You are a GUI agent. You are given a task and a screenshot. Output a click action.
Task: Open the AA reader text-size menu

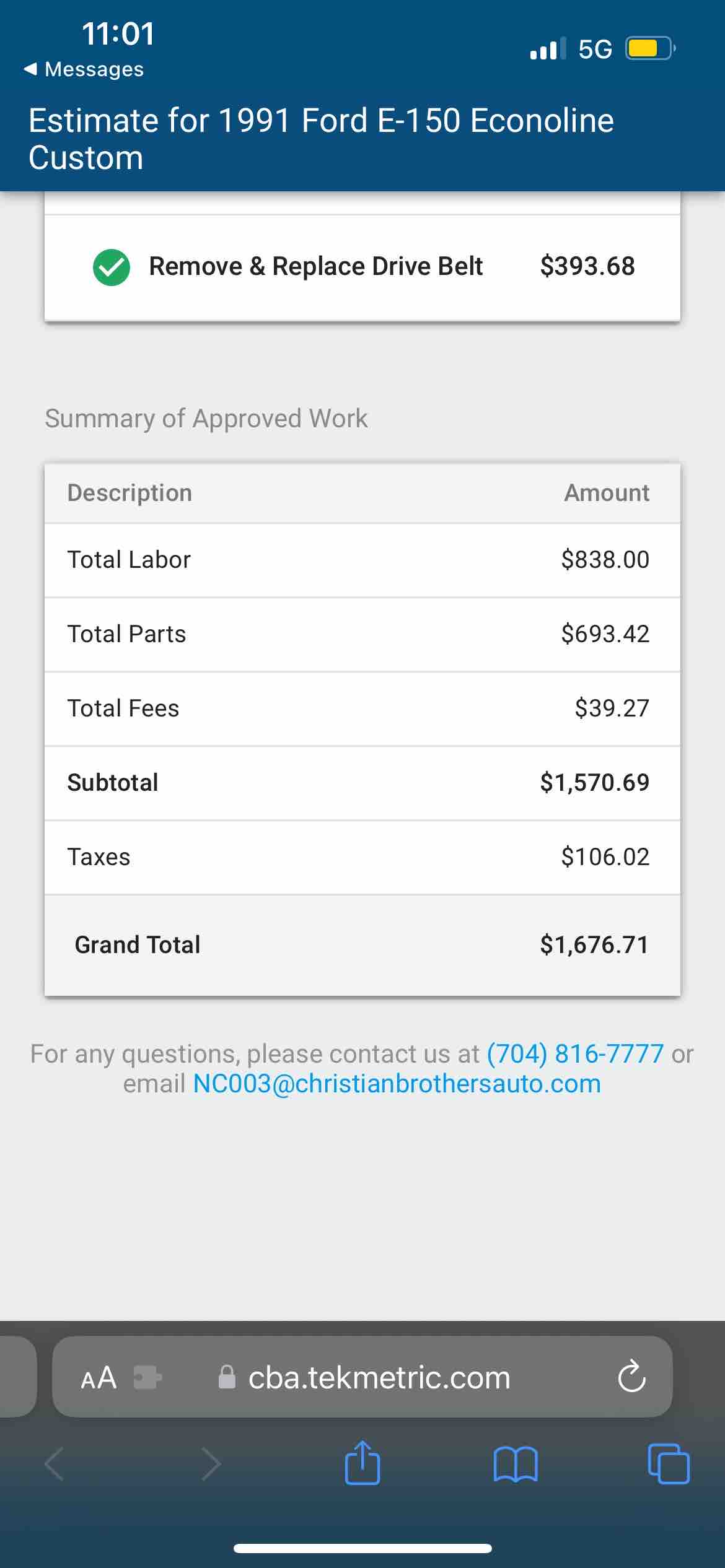(x=99, y=1377)
